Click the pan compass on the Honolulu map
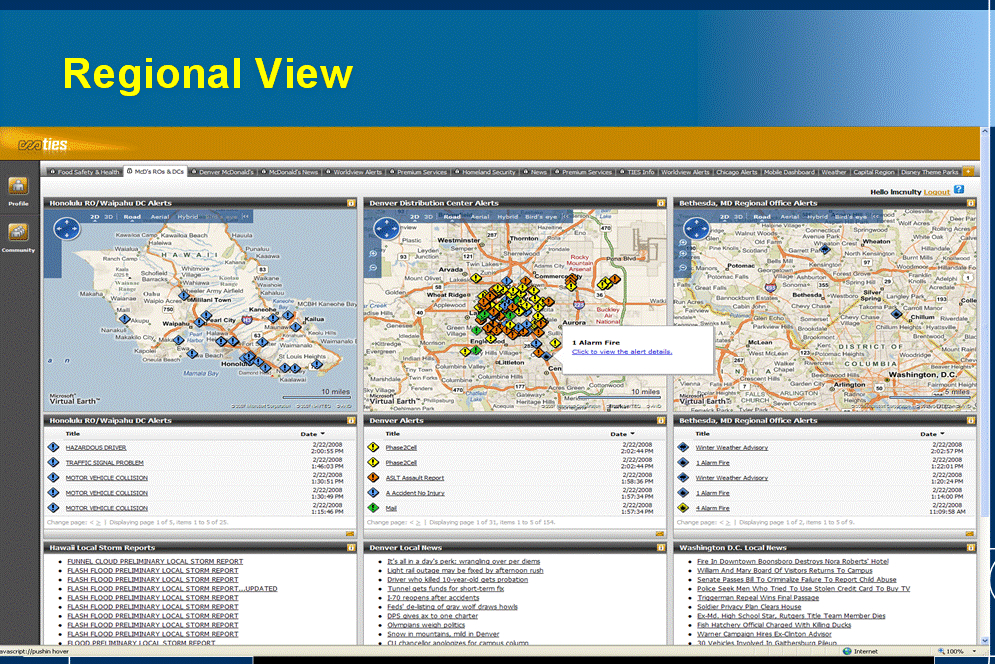 coord(67,229)
